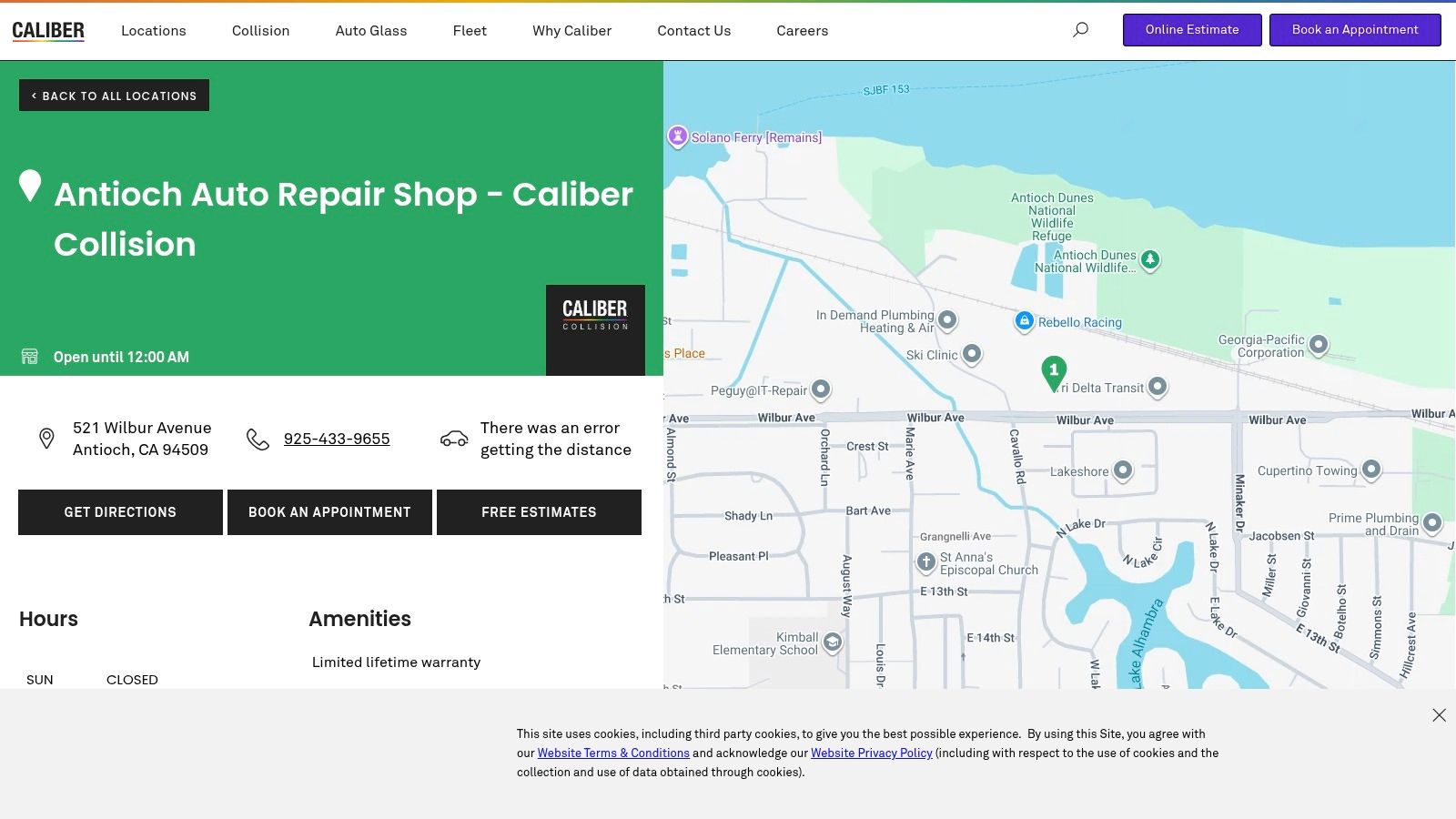The image size is (1456, 819).
Task: Click the 521 Wilbur Avenue address text
Action: 142,439
